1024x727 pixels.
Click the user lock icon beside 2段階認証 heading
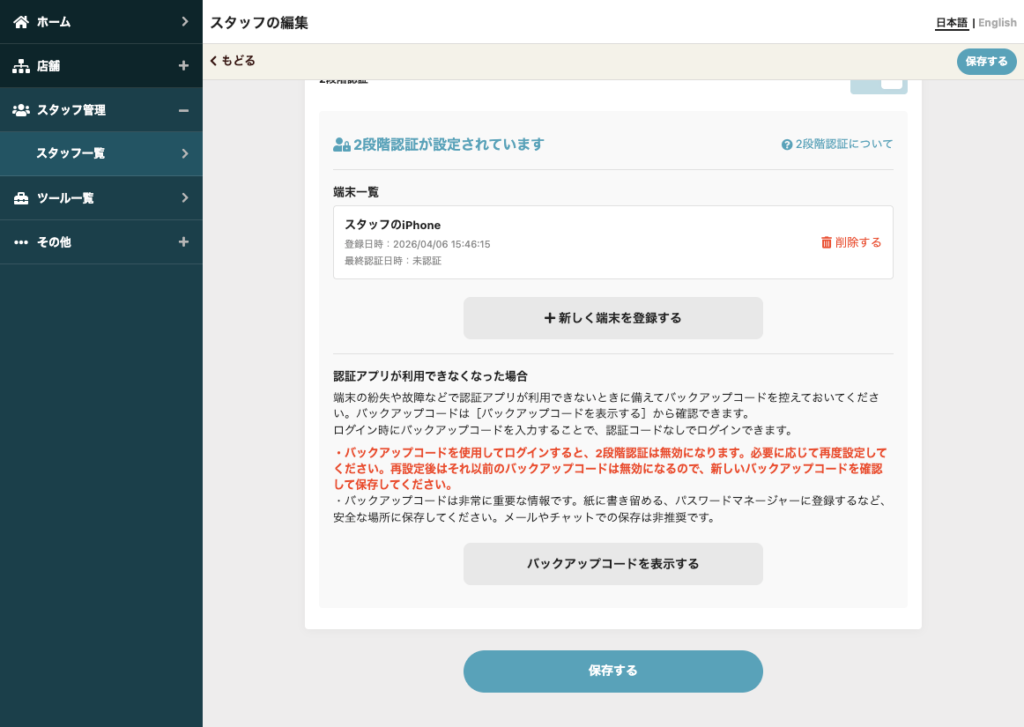click(x=342, y=144)
